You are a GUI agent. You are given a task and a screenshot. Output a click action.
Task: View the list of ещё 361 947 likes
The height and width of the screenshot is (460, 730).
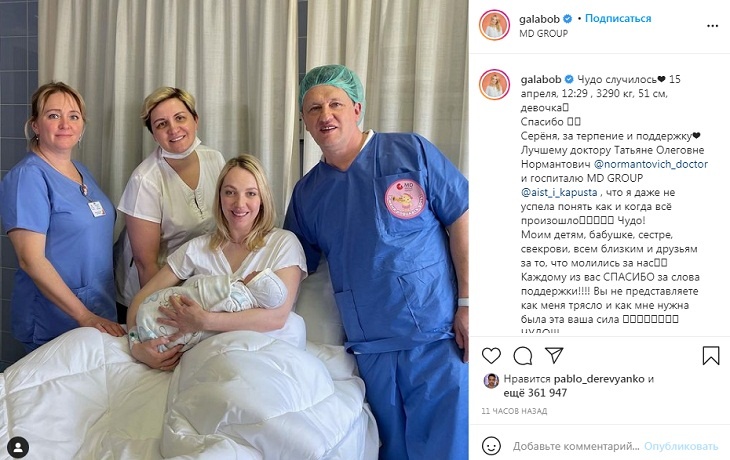coord(535,393)
